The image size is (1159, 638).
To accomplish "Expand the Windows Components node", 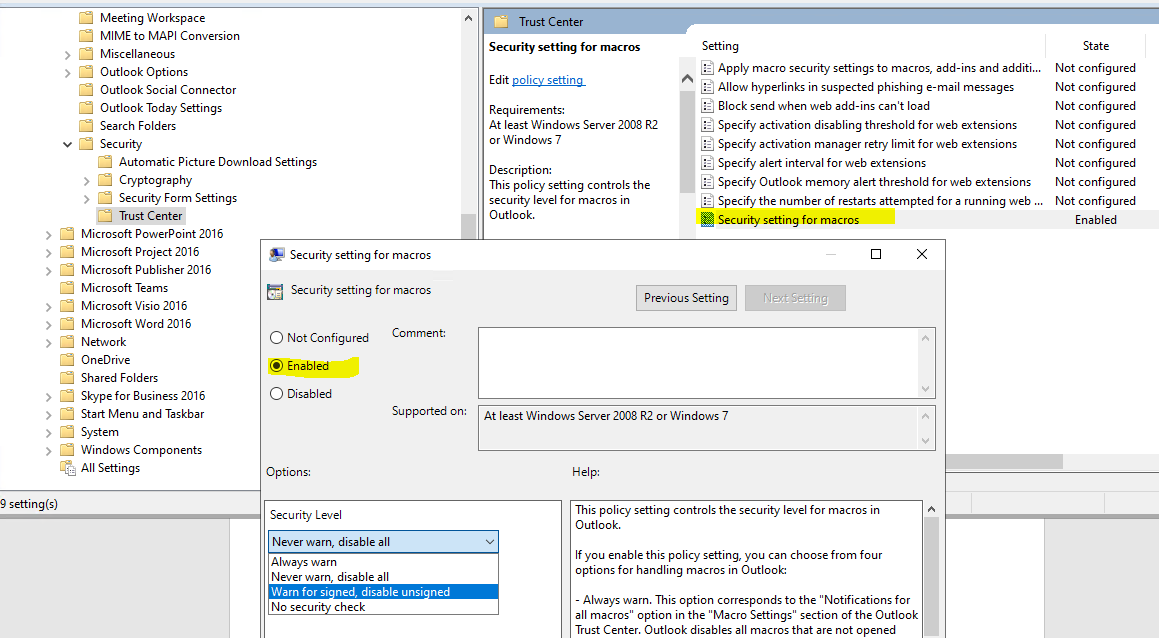I will pyautogui.click(x=48, y=451).
